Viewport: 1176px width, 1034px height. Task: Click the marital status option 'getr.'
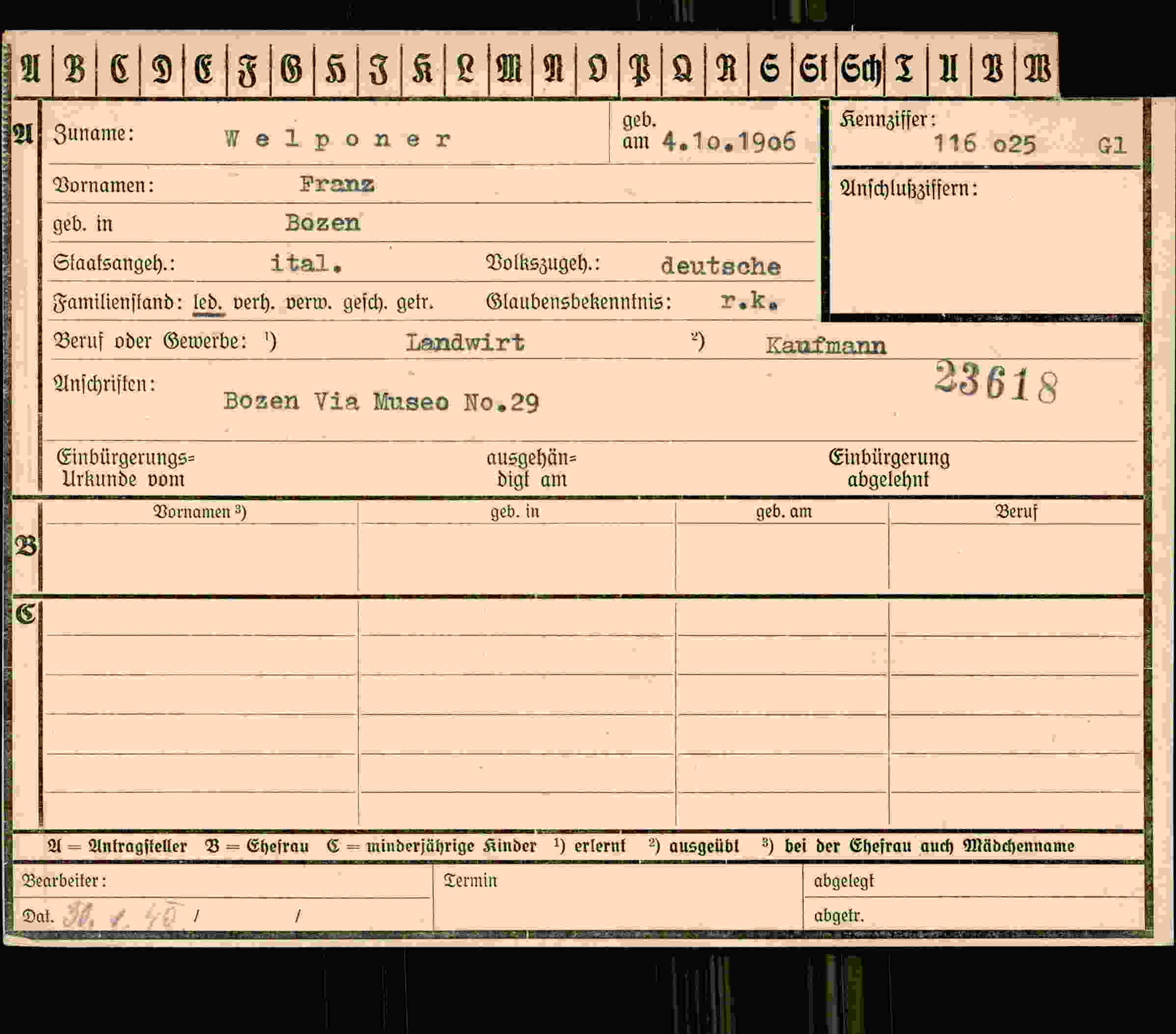click(415, 302)
